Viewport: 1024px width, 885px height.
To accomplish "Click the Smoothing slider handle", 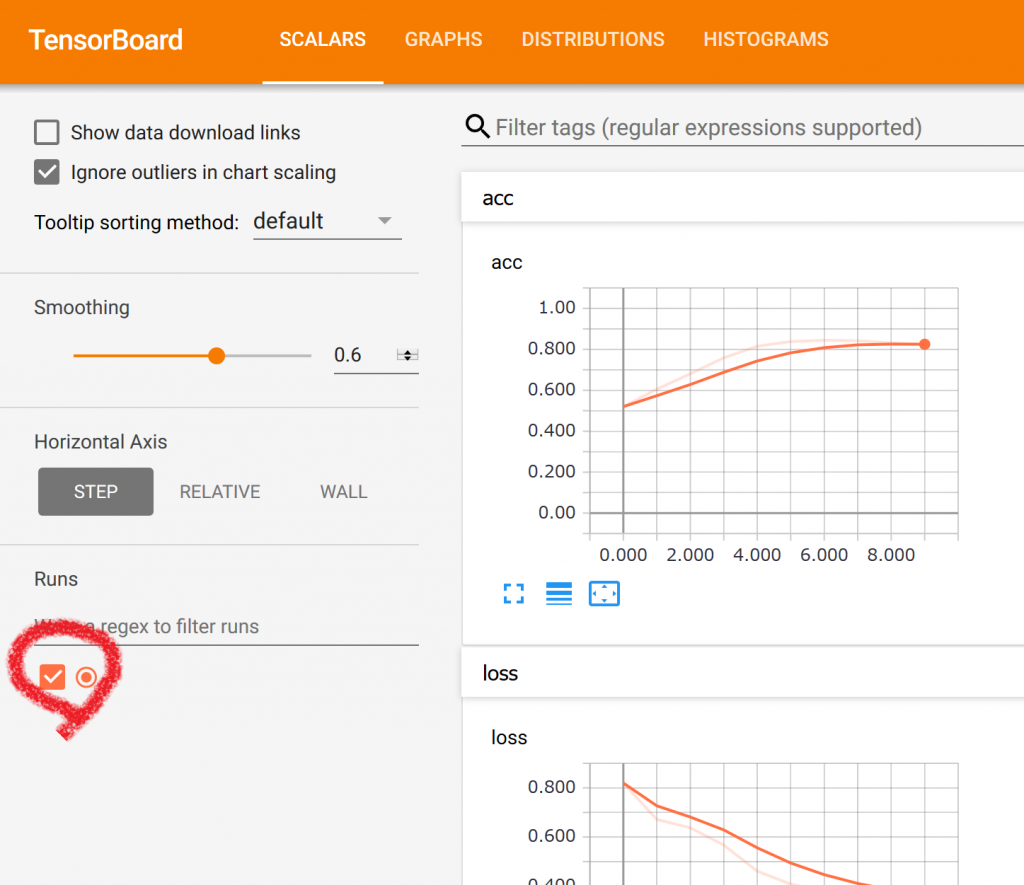I will pos(216,355).
